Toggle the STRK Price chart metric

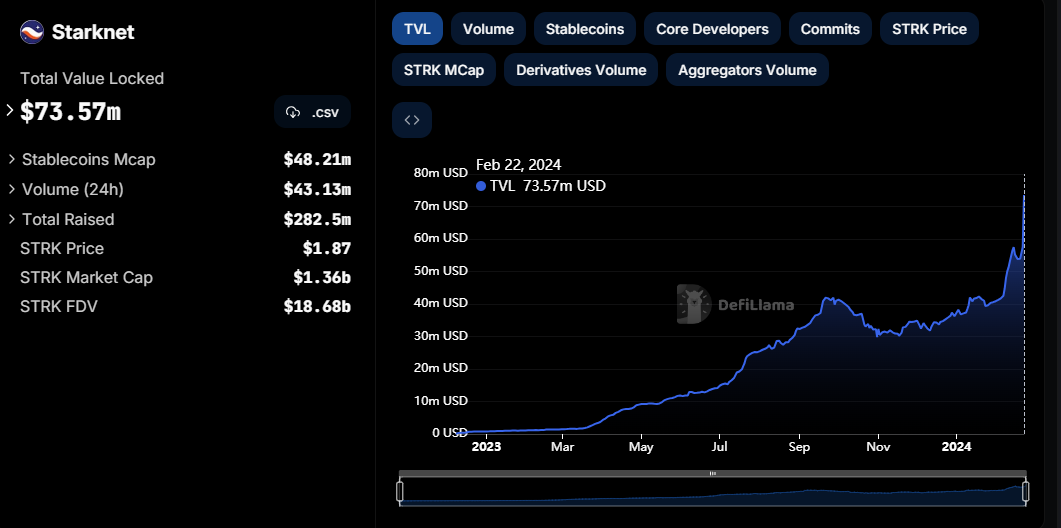pyautogui.click(x=929, y=29)
